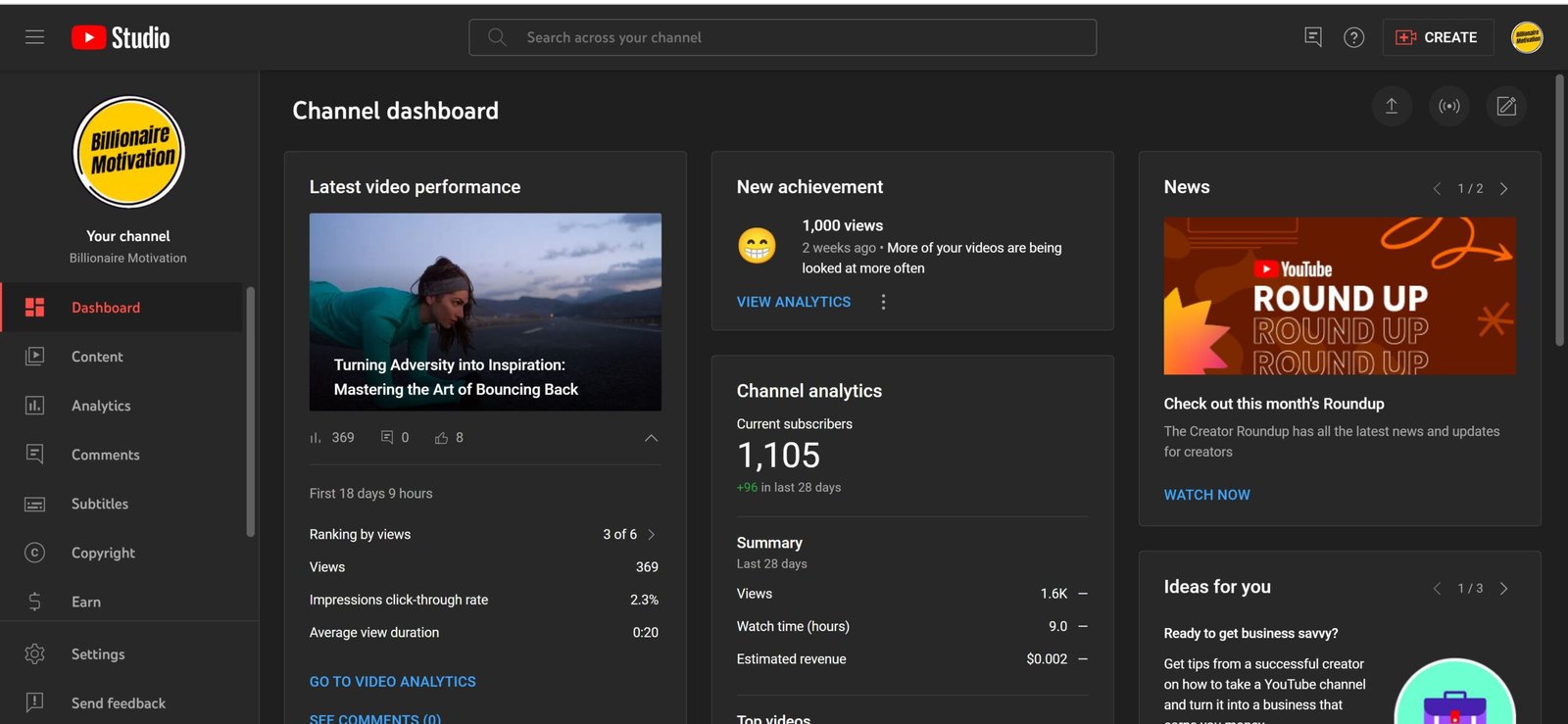1568x724 pixels.
Task: Click the Billionaire Motivation channel avatar
Action: click(x=128, y=152)
